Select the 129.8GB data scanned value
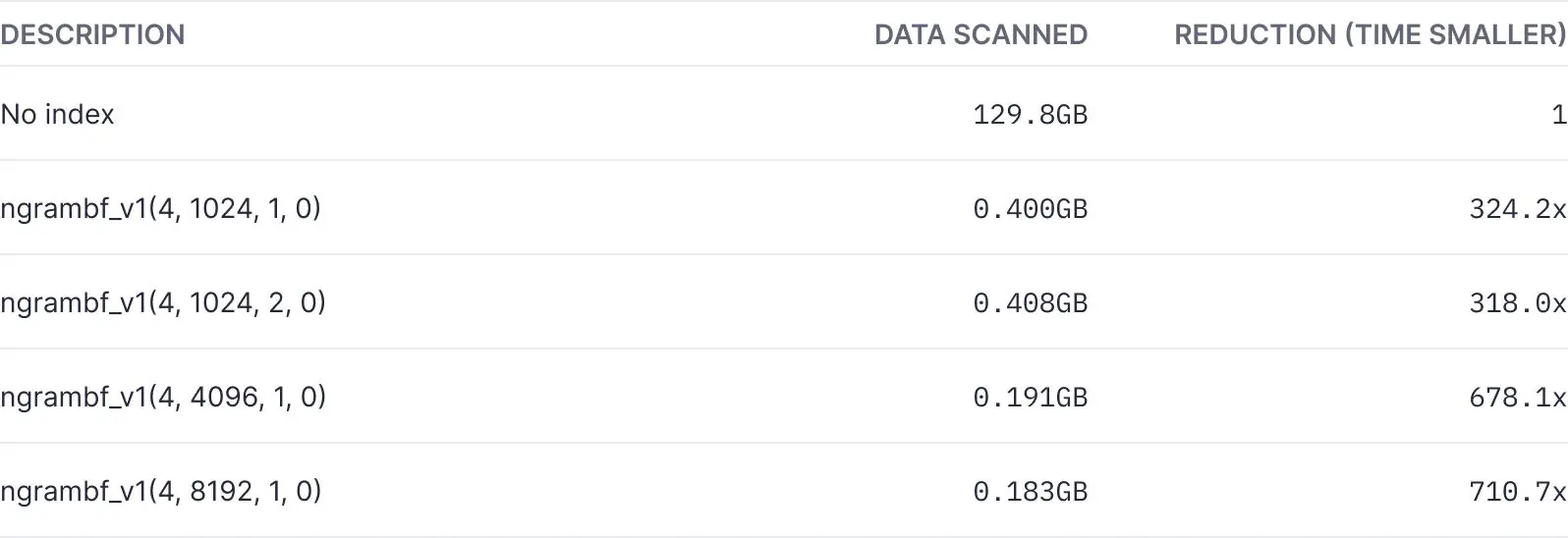 [x=1030, y=114]
